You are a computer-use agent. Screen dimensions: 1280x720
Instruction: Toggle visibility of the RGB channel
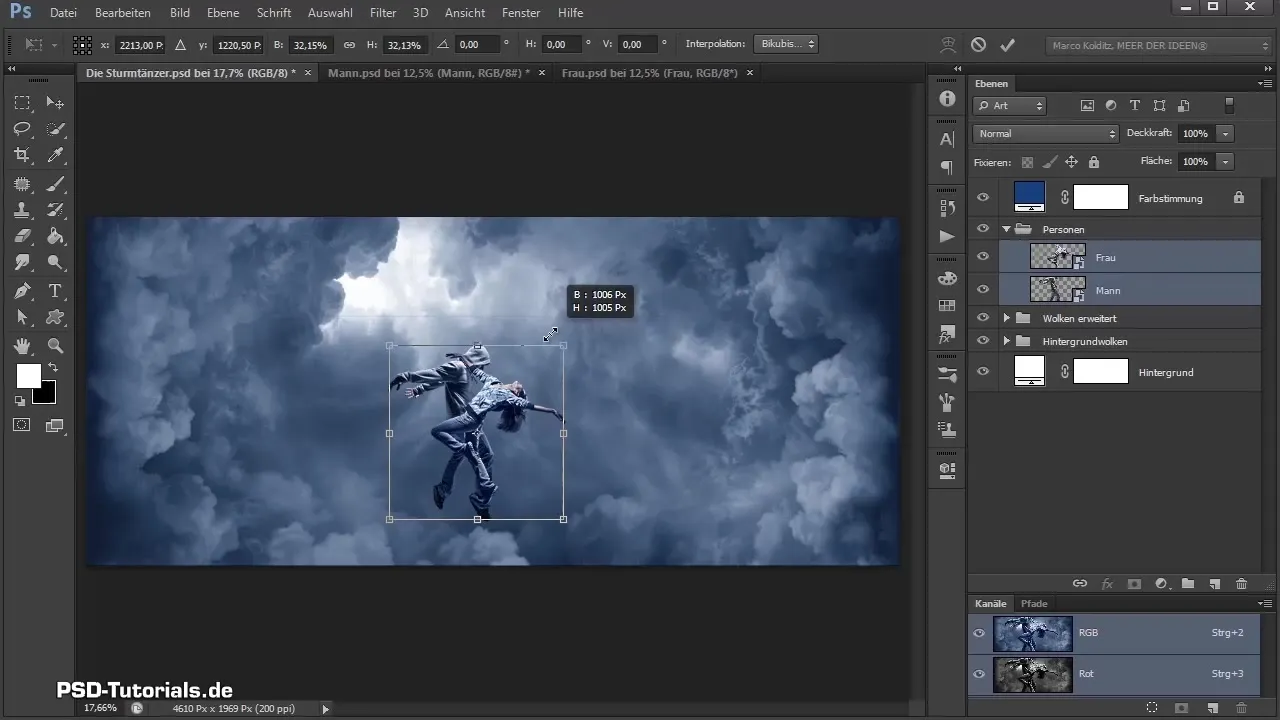click(x=980, y=633)
